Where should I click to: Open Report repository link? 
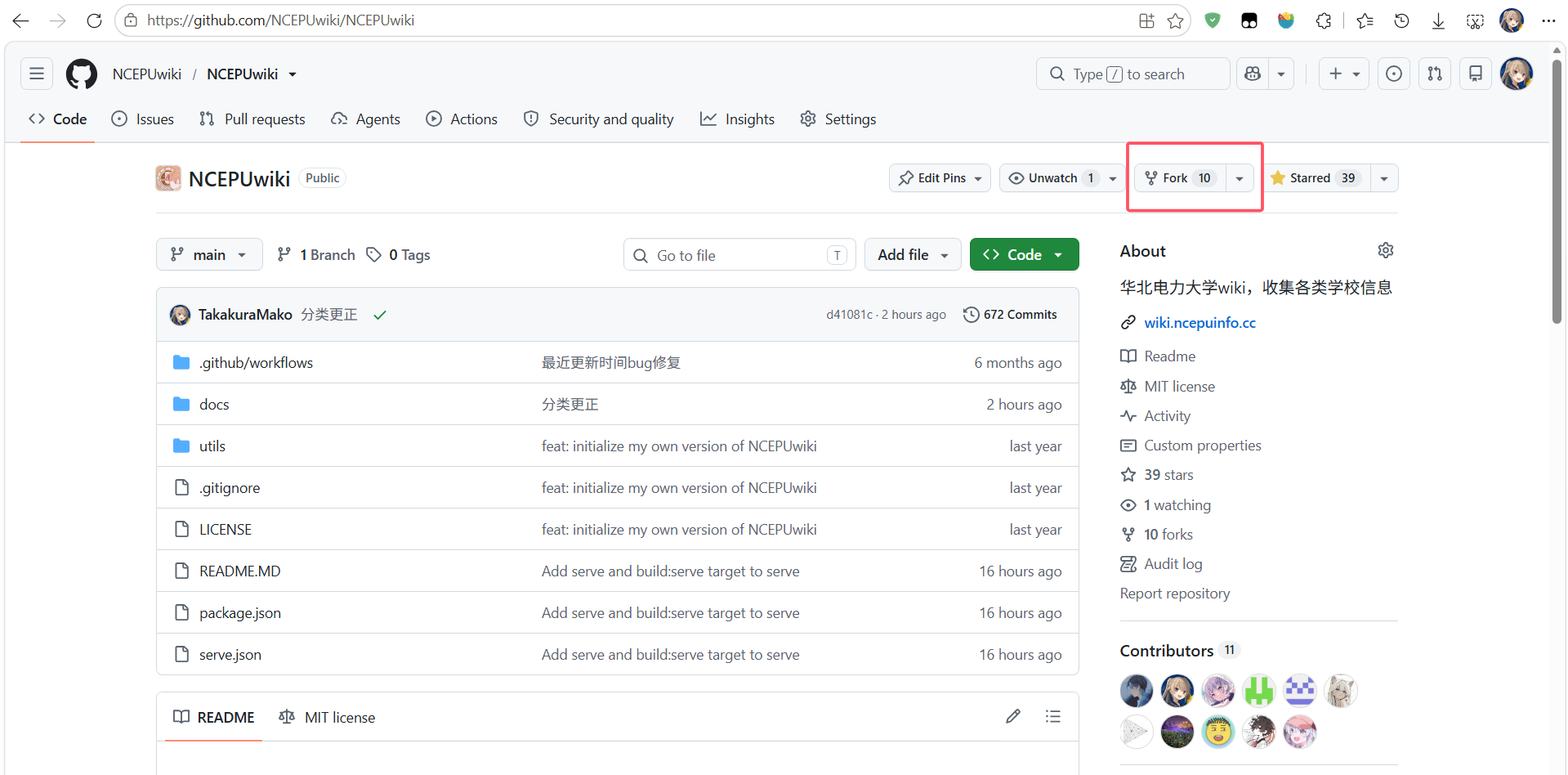pyautogui.click(x=1174, y=594)
